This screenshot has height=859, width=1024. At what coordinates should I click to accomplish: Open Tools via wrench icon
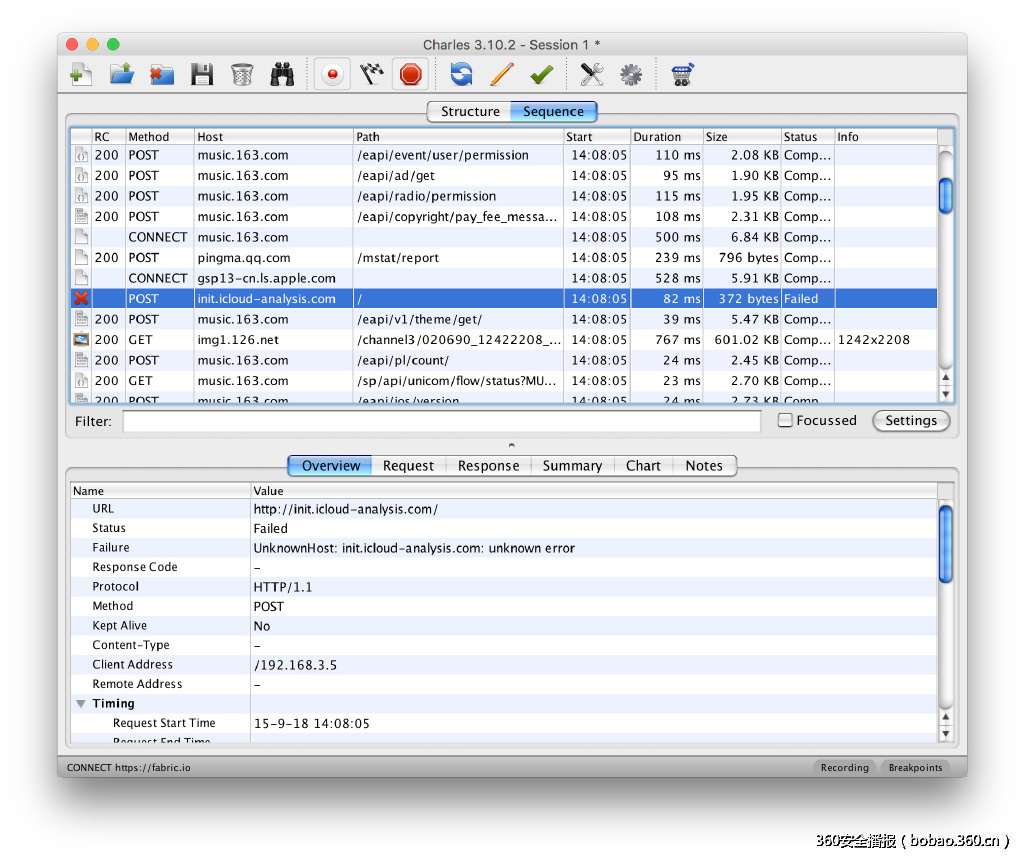pos(592,74)
